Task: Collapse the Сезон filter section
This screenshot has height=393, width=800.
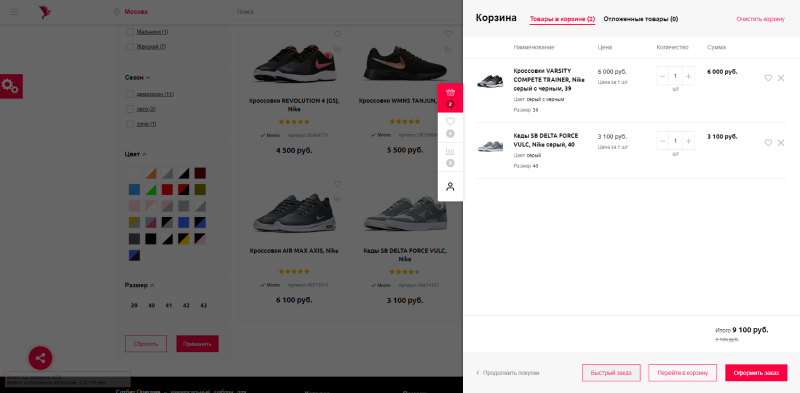Action: click(137, 78)
